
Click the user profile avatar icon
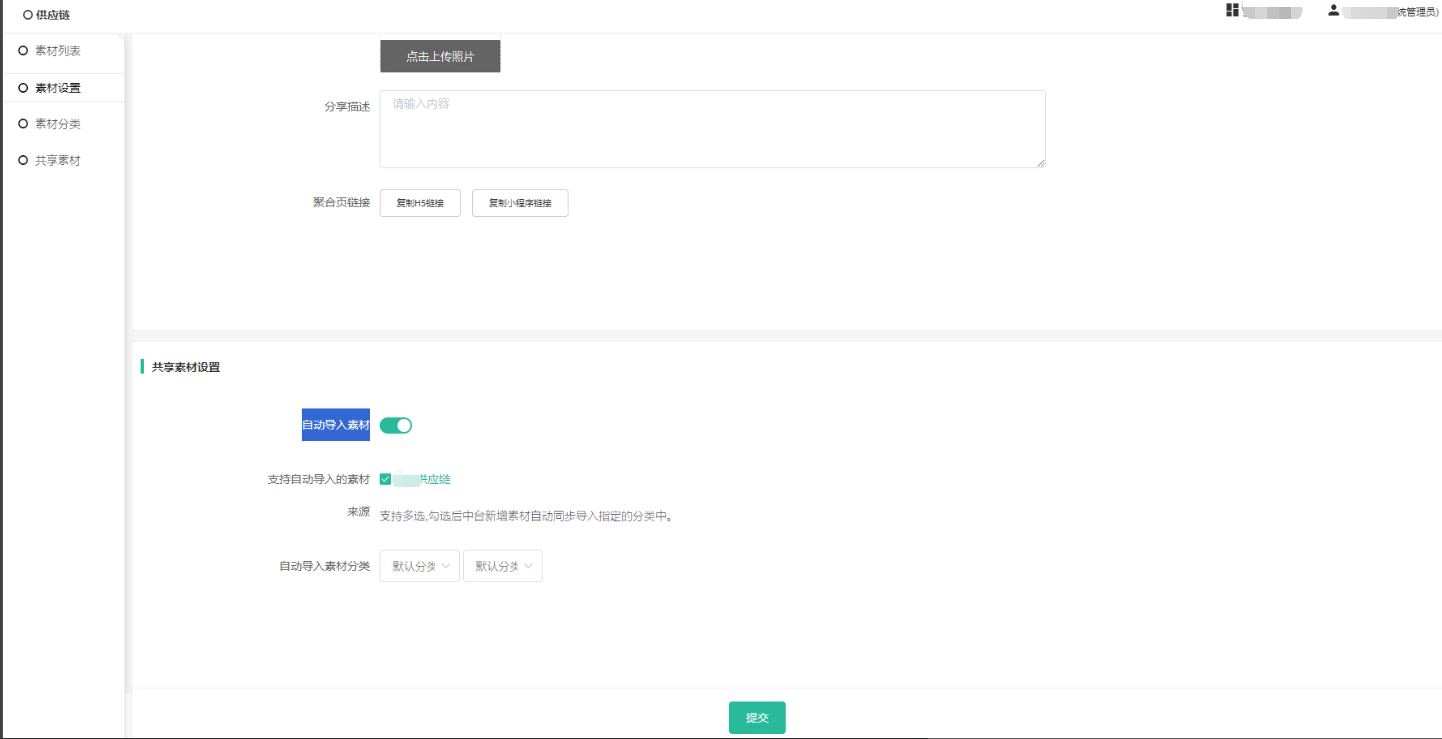[x=1333, y=10]
